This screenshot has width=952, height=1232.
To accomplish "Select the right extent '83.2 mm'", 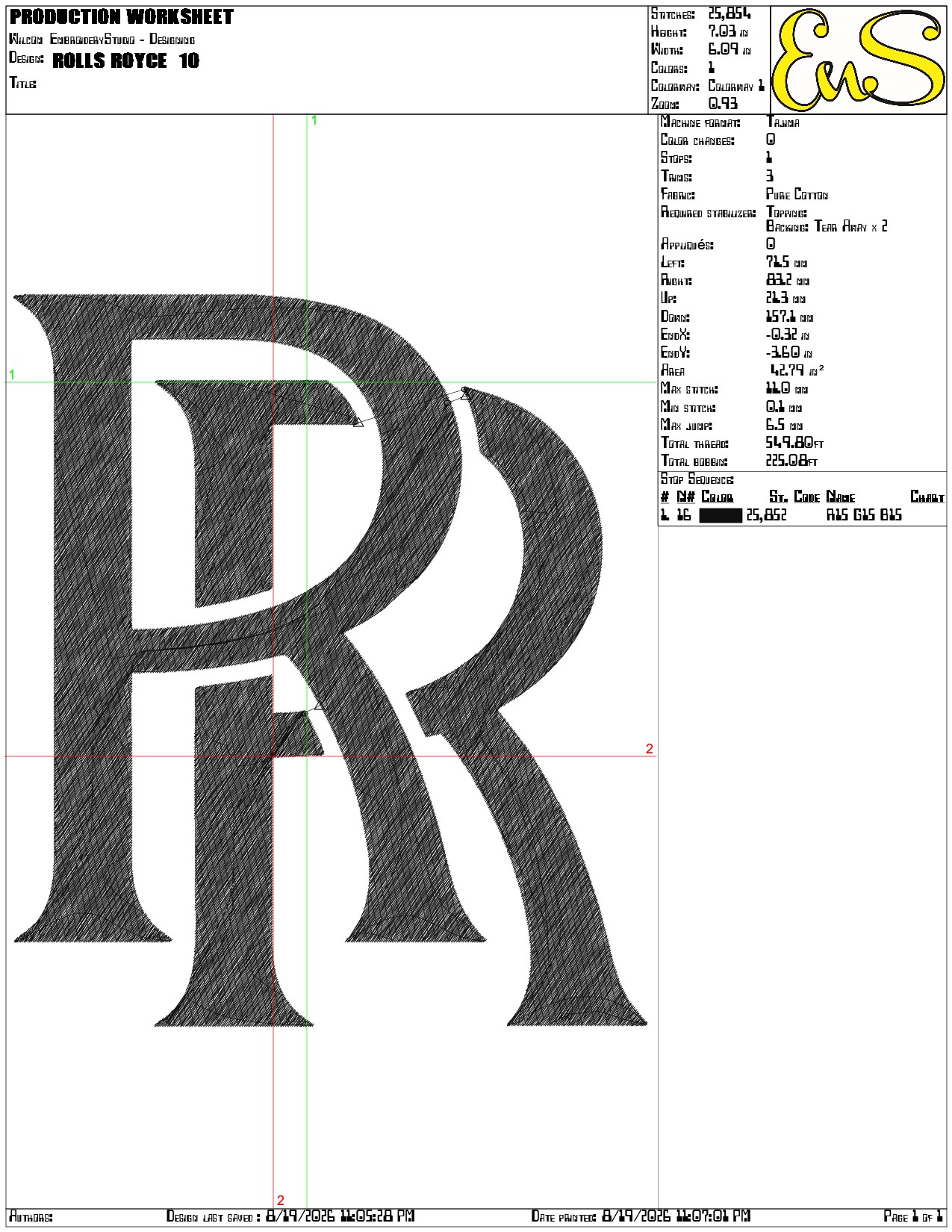I will click(x=788, y=281).
